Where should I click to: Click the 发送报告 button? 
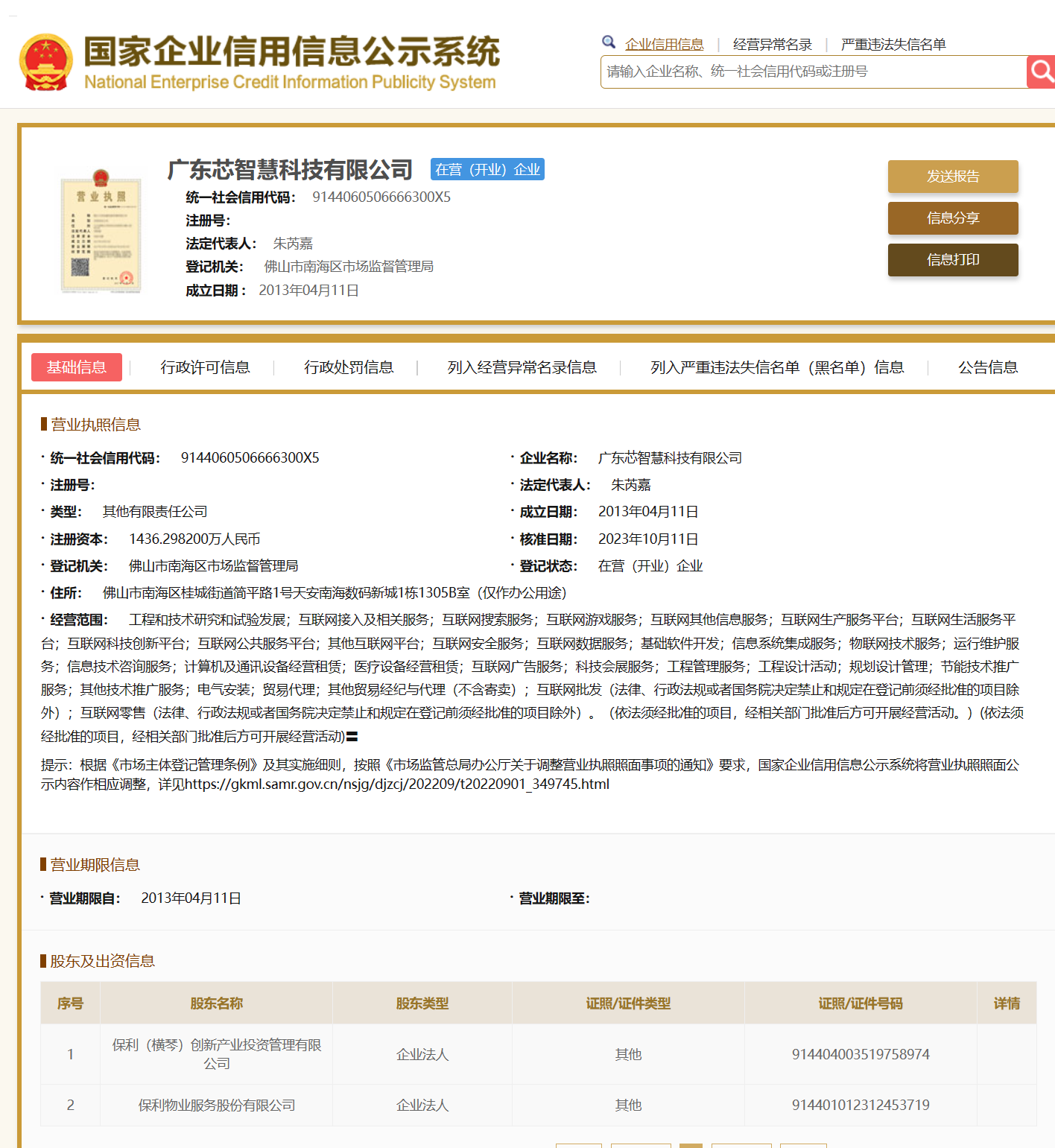pyautogui.click(x=953, y=177)
